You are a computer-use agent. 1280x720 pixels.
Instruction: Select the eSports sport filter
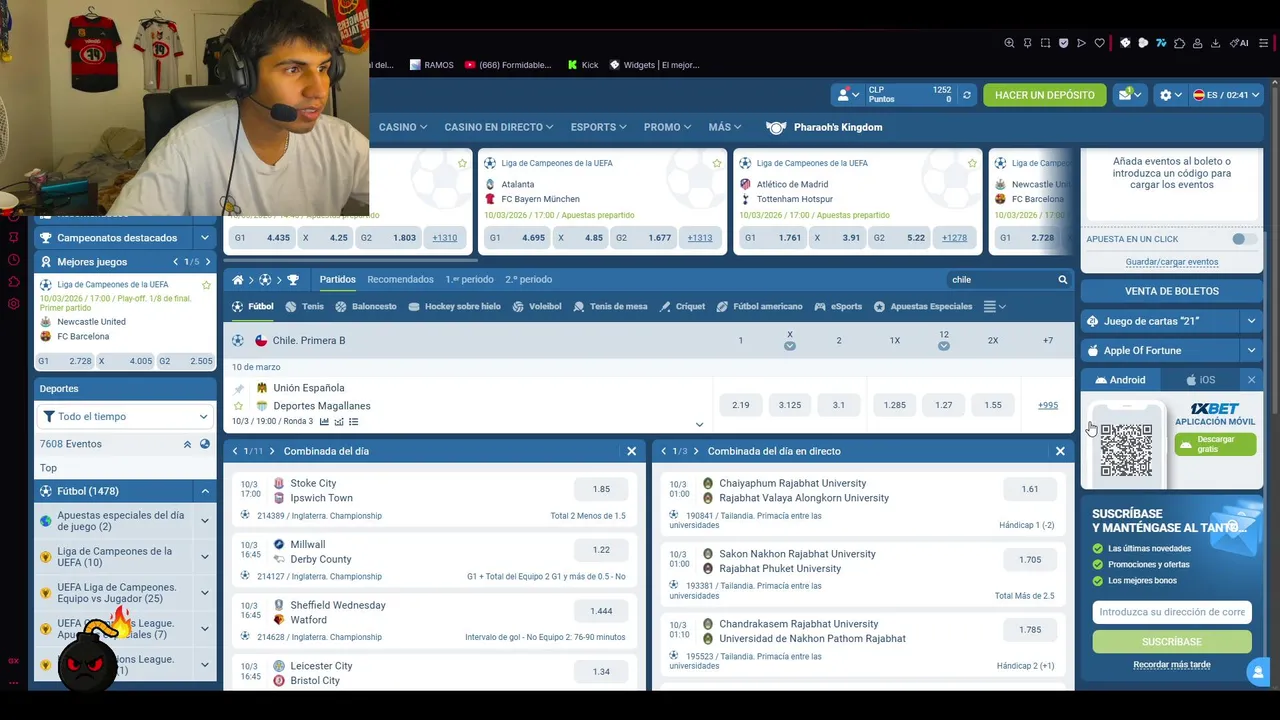point(838,307)
